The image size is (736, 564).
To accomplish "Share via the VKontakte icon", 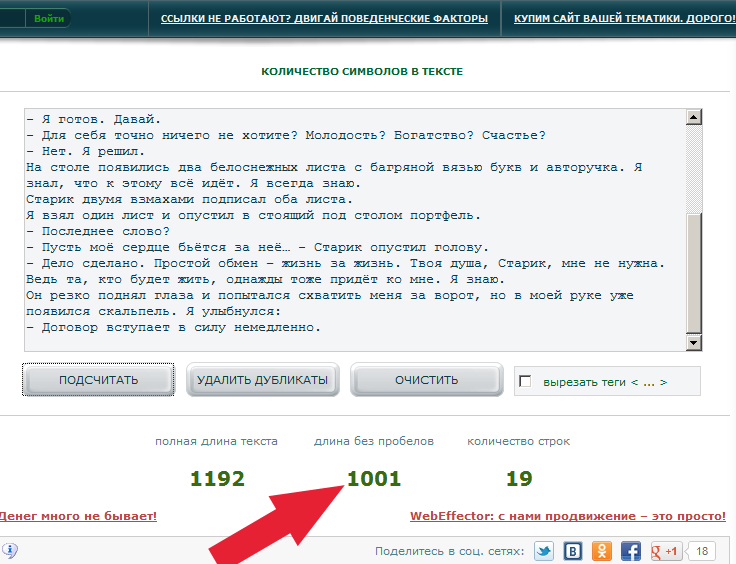I will [573, 551].
